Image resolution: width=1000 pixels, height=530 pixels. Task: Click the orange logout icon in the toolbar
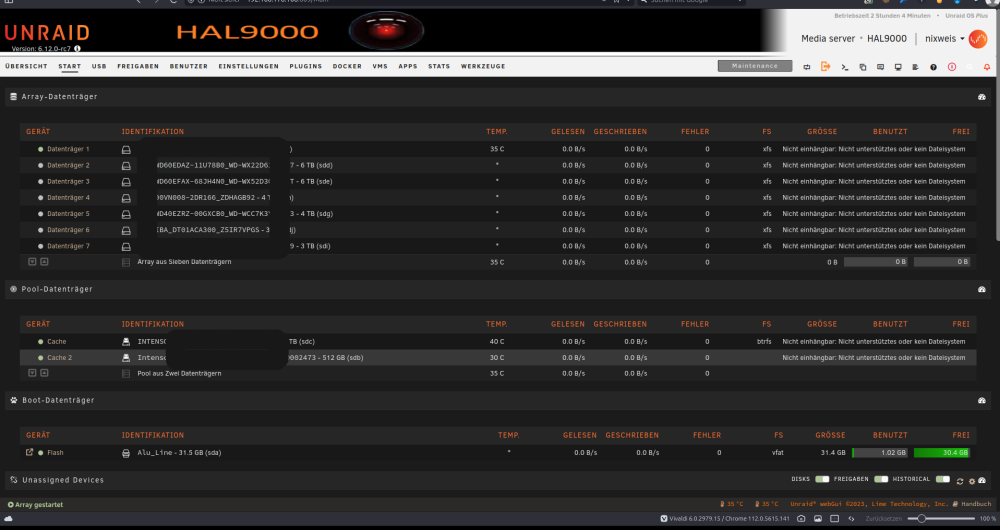click(825, 66)
